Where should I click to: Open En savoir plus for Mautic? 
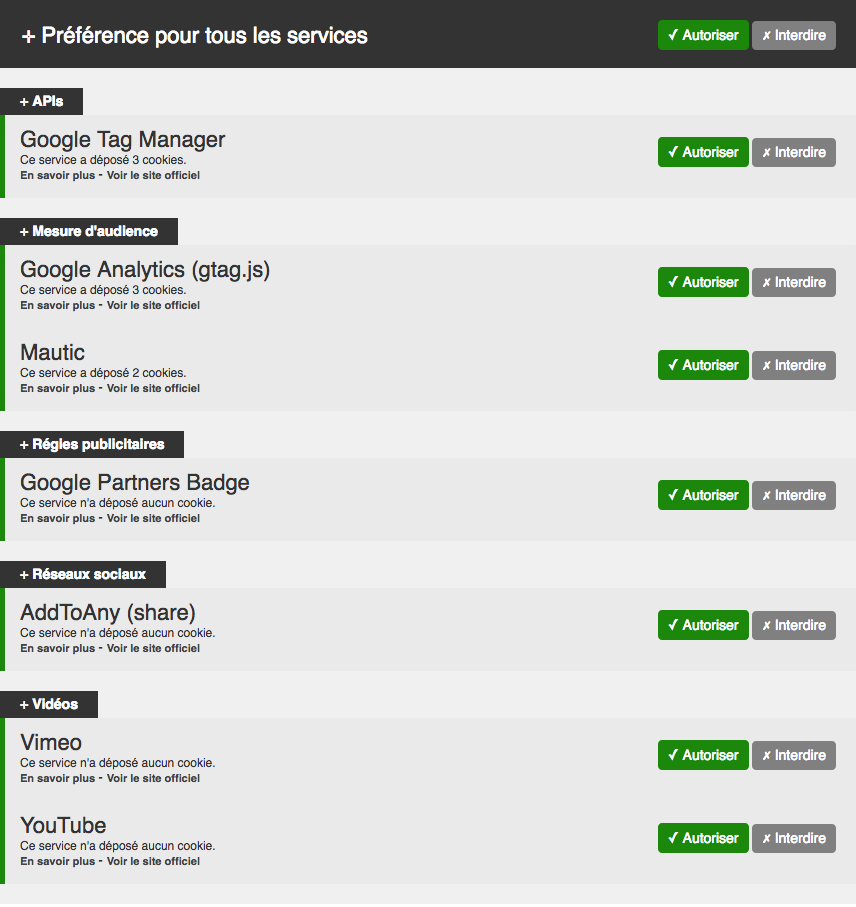point(57,388)
